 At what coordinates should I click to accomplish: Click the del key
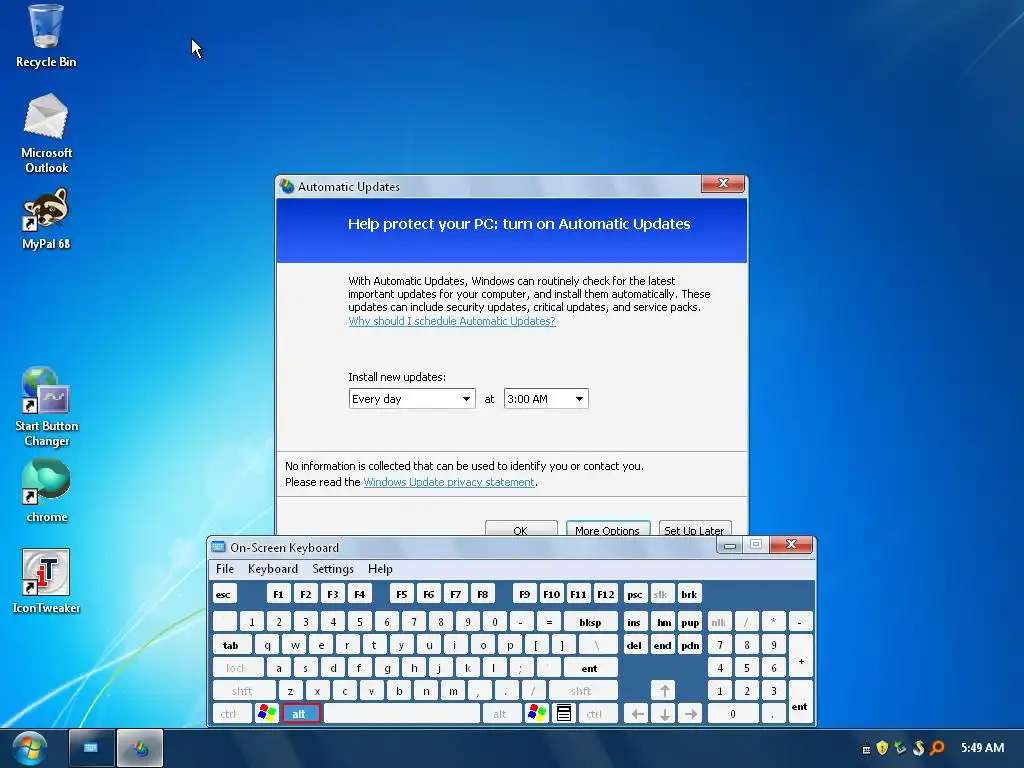(x=635, y=645)
